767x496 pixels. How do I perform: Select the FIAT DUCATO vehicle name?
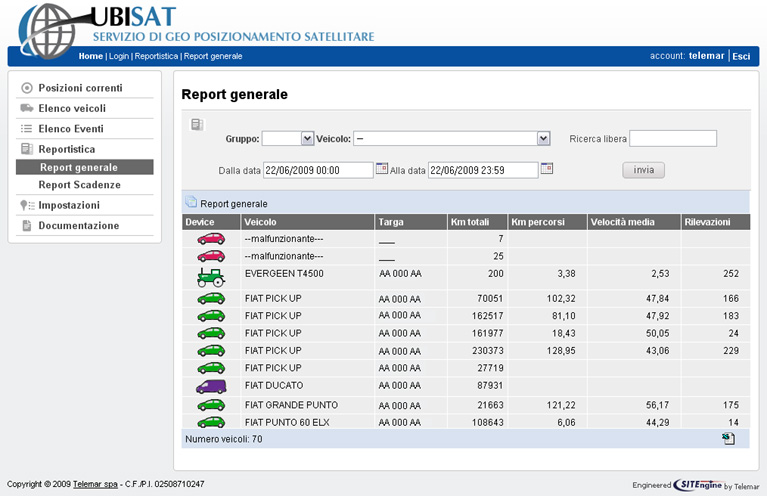(274, 385)
